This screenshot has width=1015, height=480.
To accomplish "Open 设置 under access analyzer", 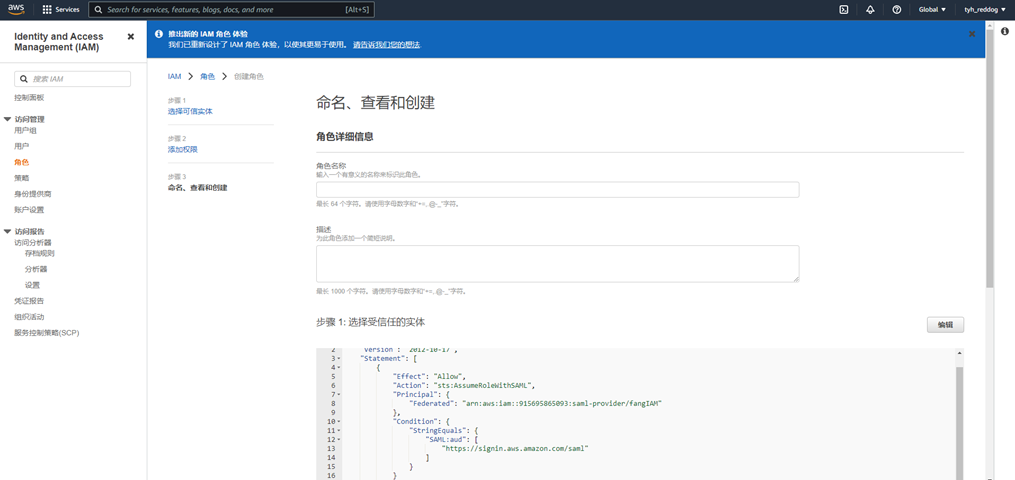I will pyautogui.click(x=32, y=285).
